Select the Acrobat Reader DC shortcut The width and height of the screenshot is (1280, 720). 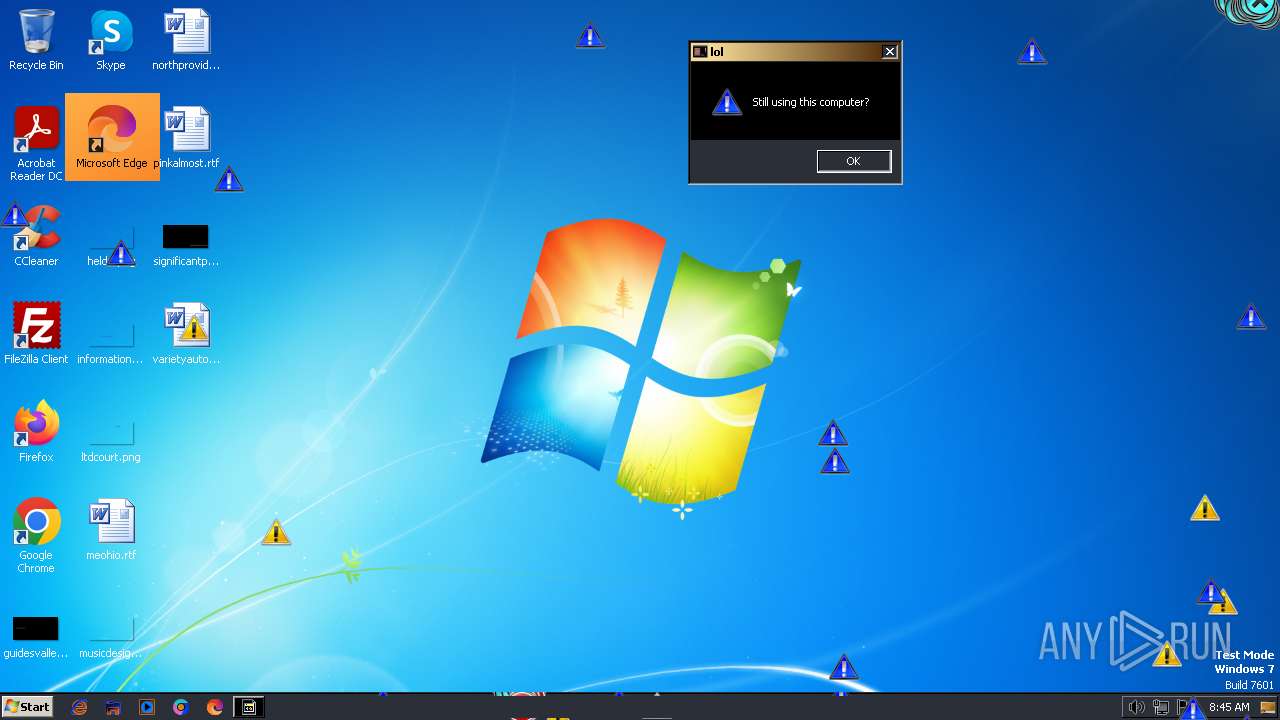click(36, 144)
